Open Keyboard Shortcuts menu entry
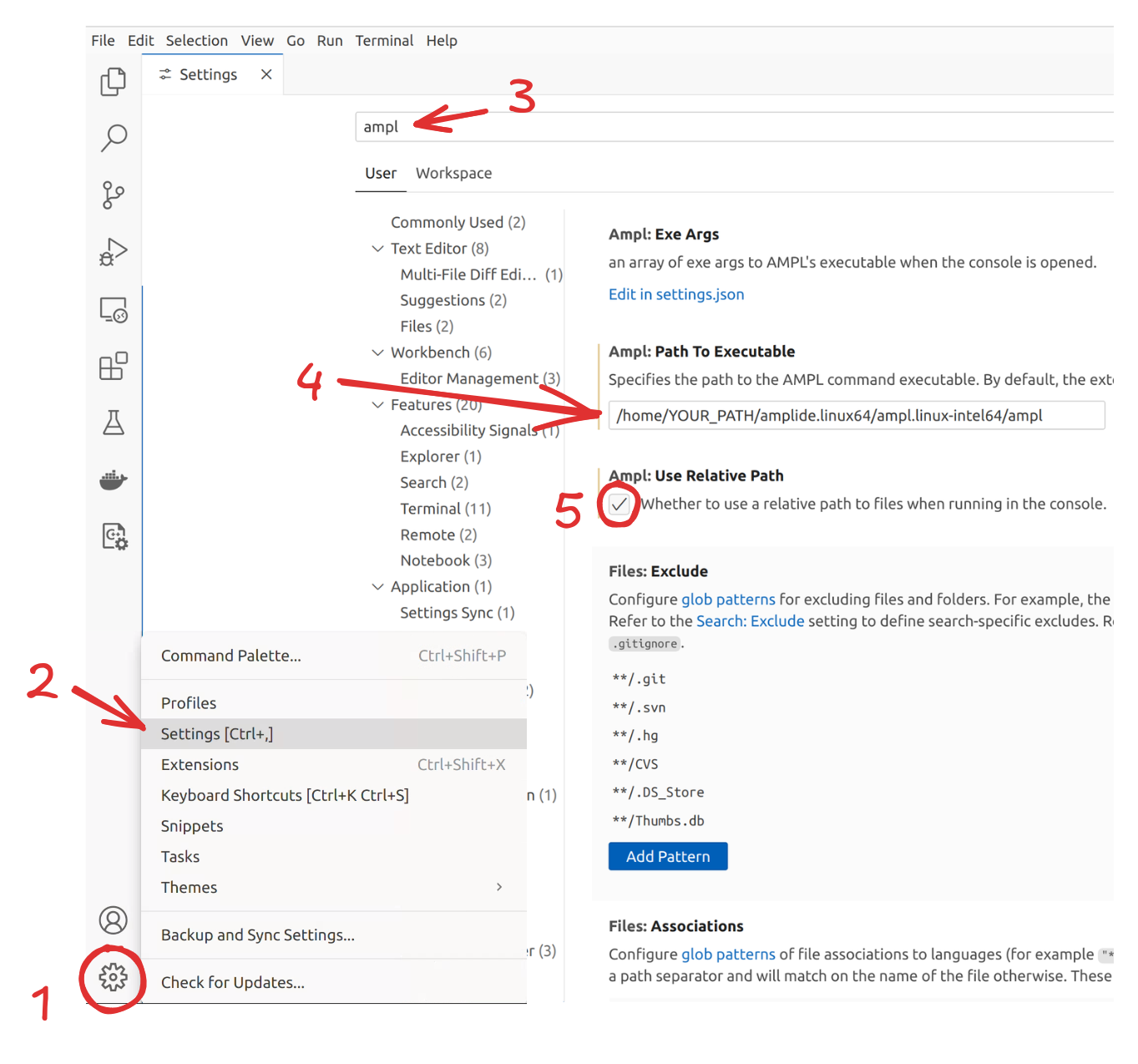Screen dimensions: 1138x1064 pos(334,796)
